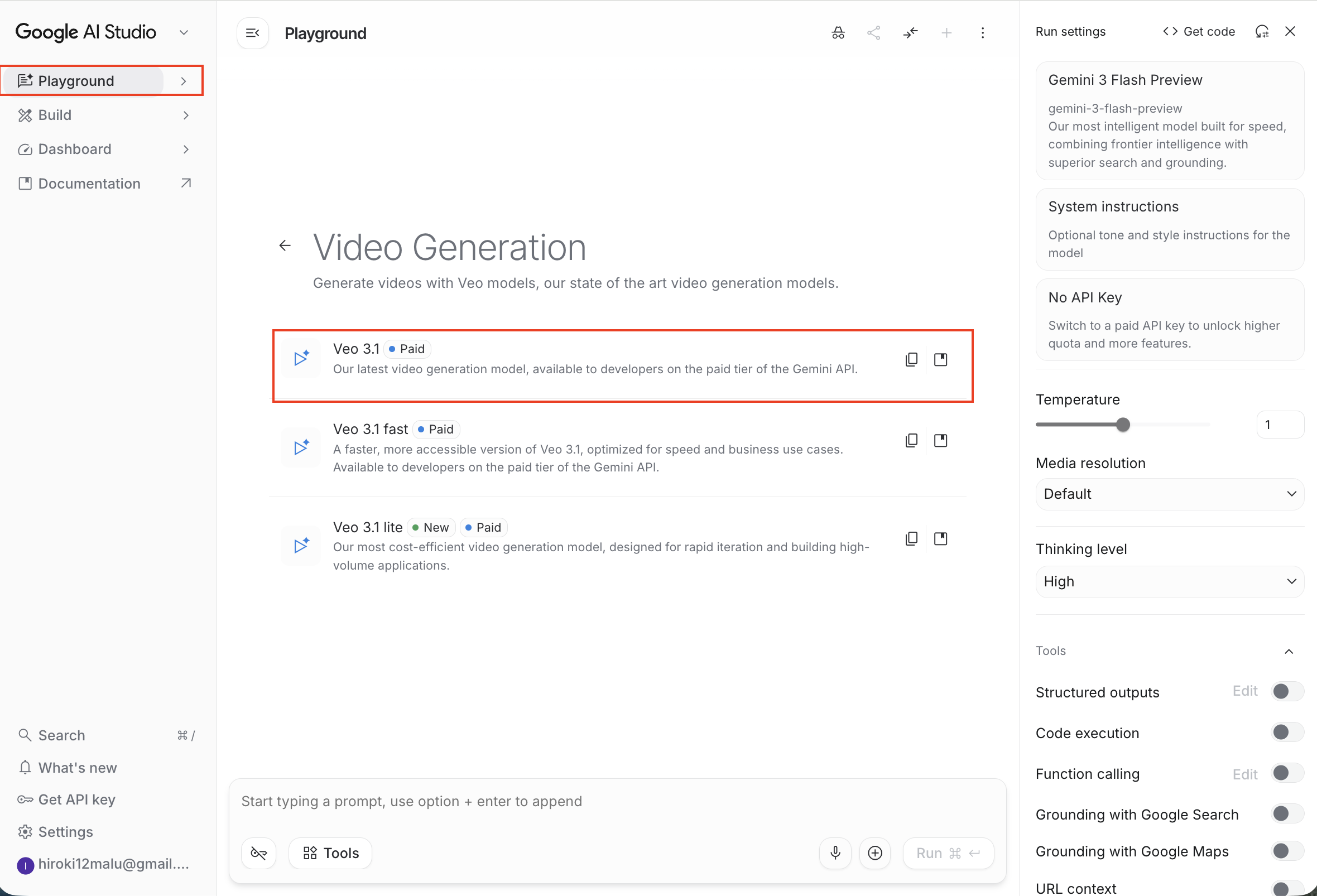
Task: Click the back arrow beside Video Generation
Action: 285,245
